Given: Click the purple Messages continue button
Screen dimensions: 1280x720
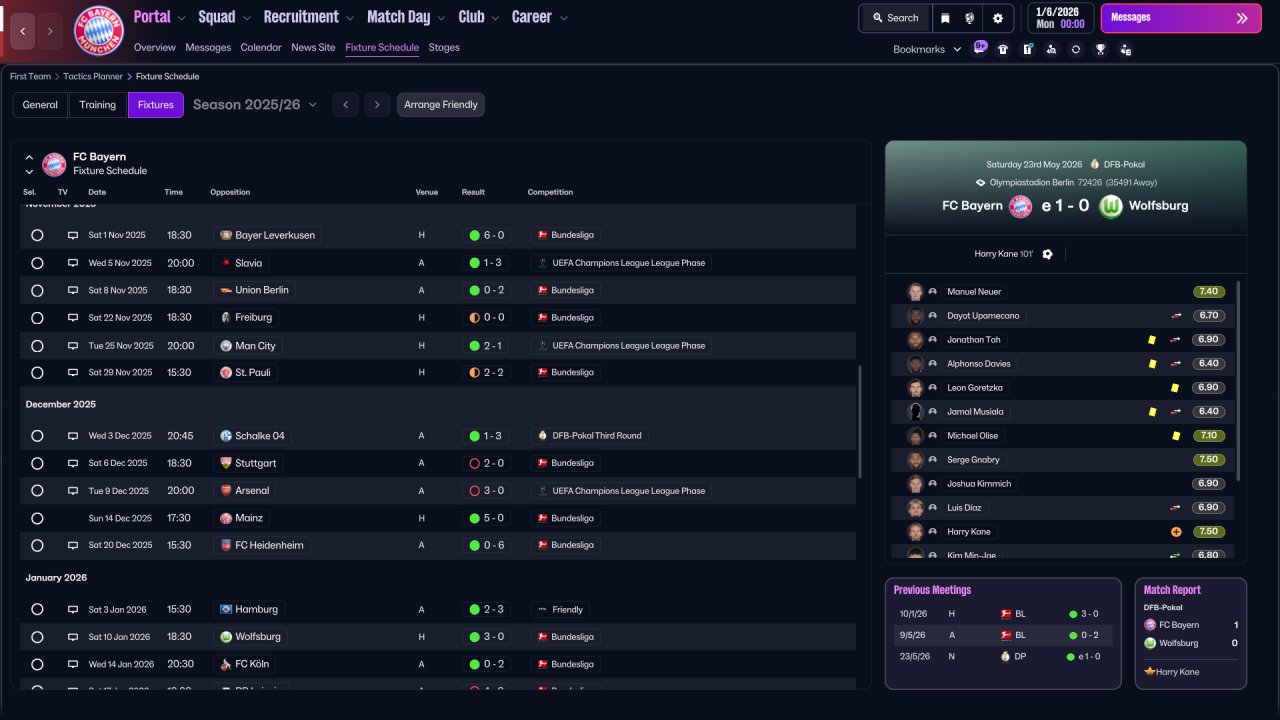Looking at the screenshot, I should tap(1181, 18).
